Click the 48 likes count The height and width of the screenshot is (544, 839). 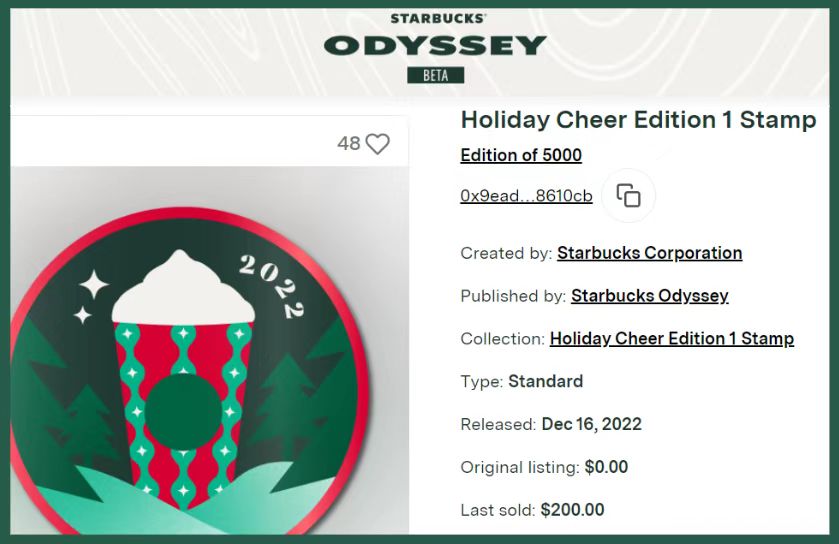click(348, 144)
